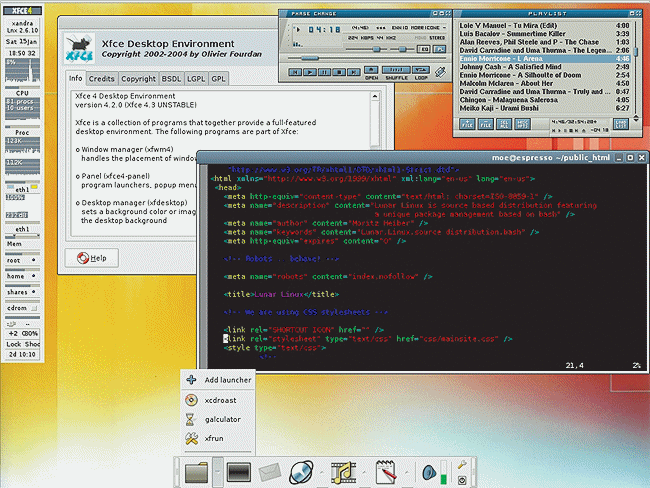Click the Help button in Xfce dialog
The image size is (650, 488).
(x=92, y=258)
